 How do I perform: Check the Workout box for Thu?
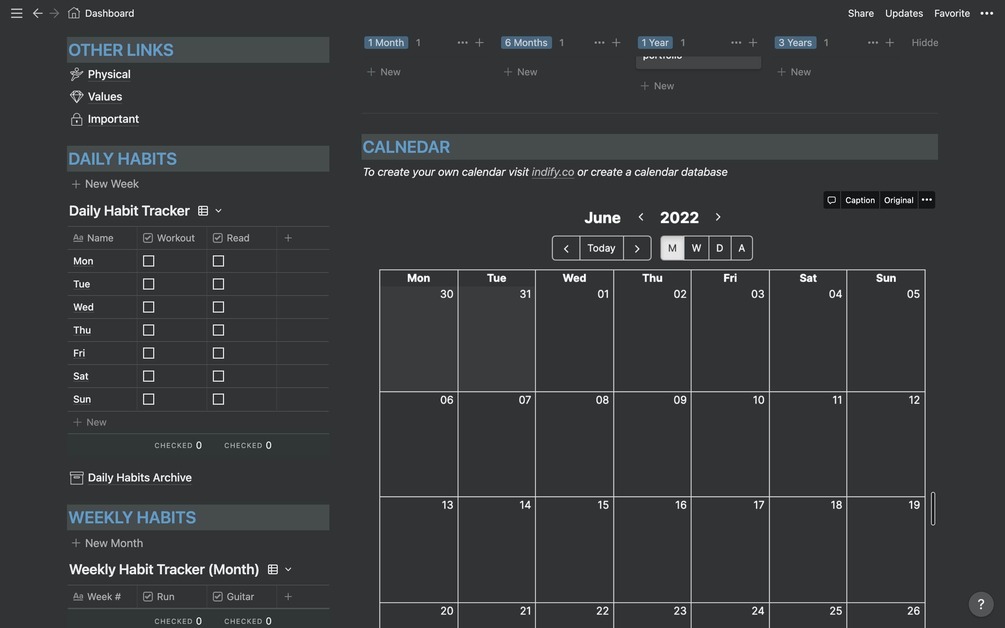click(149, 330)
